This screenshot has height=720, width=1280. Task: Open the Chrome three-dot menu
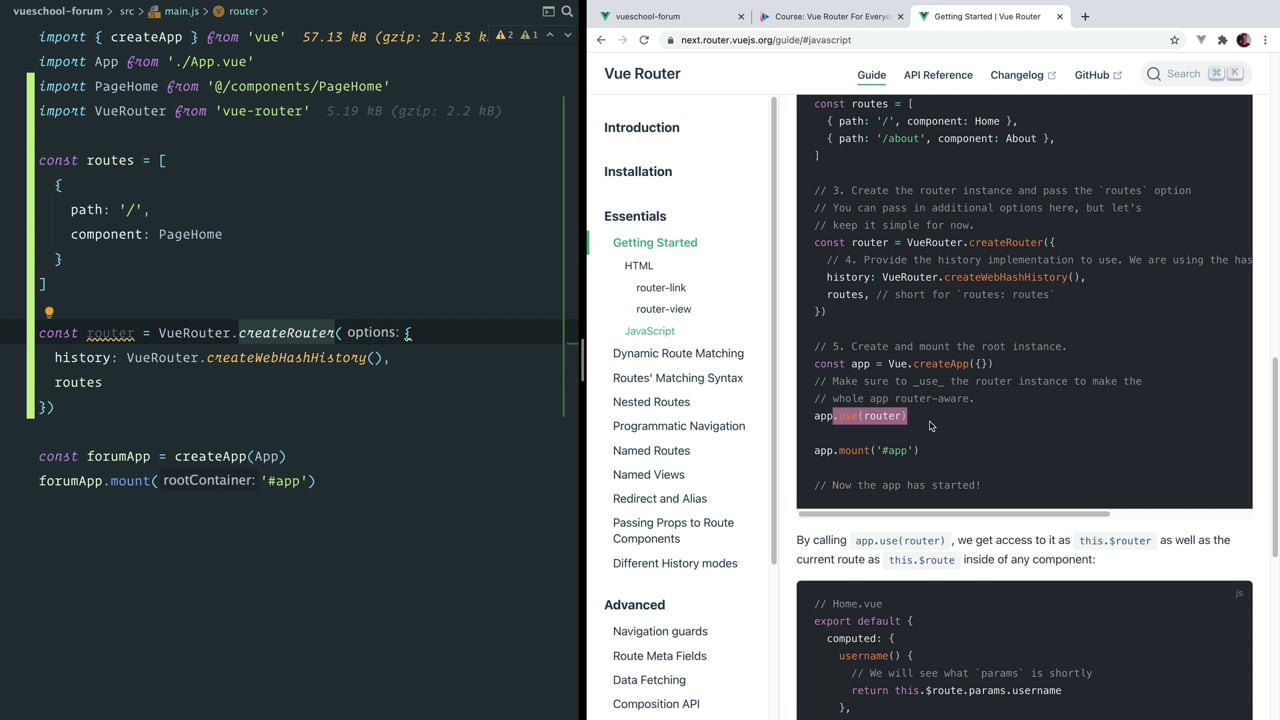tap(1266, 40)
